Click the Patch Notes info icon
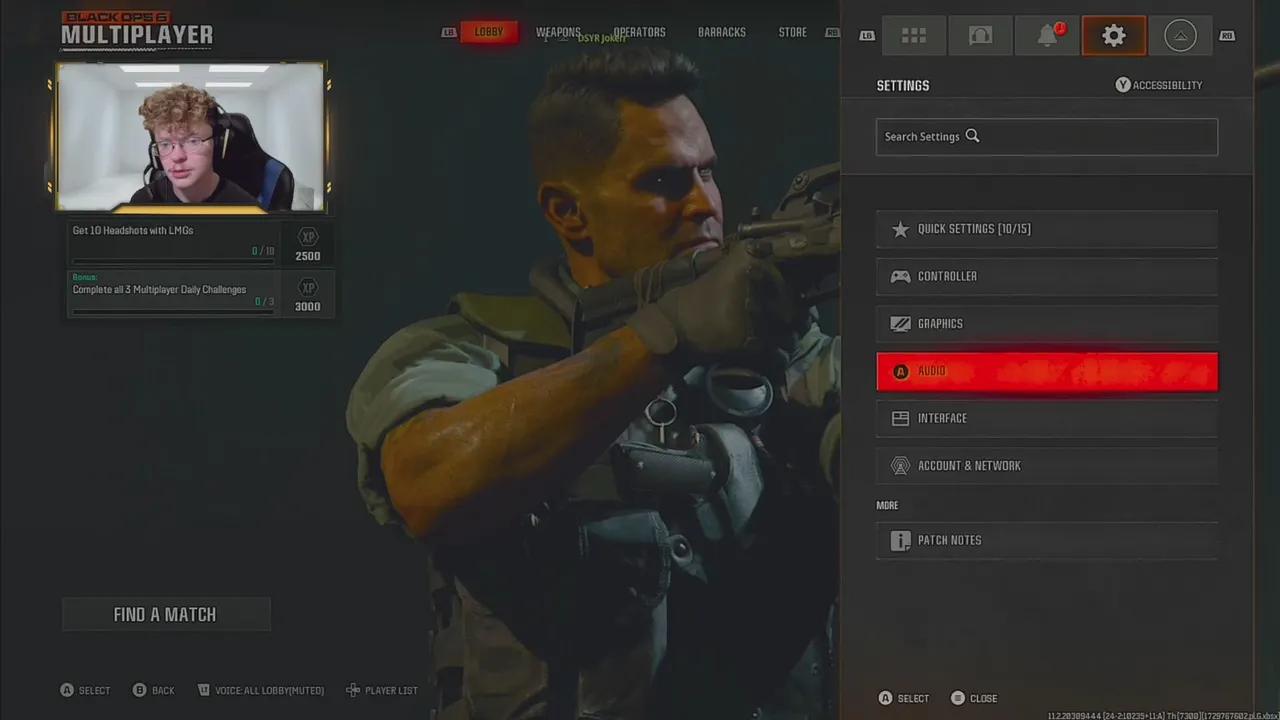The image size is (1280, 720). [x=900, y=540]
